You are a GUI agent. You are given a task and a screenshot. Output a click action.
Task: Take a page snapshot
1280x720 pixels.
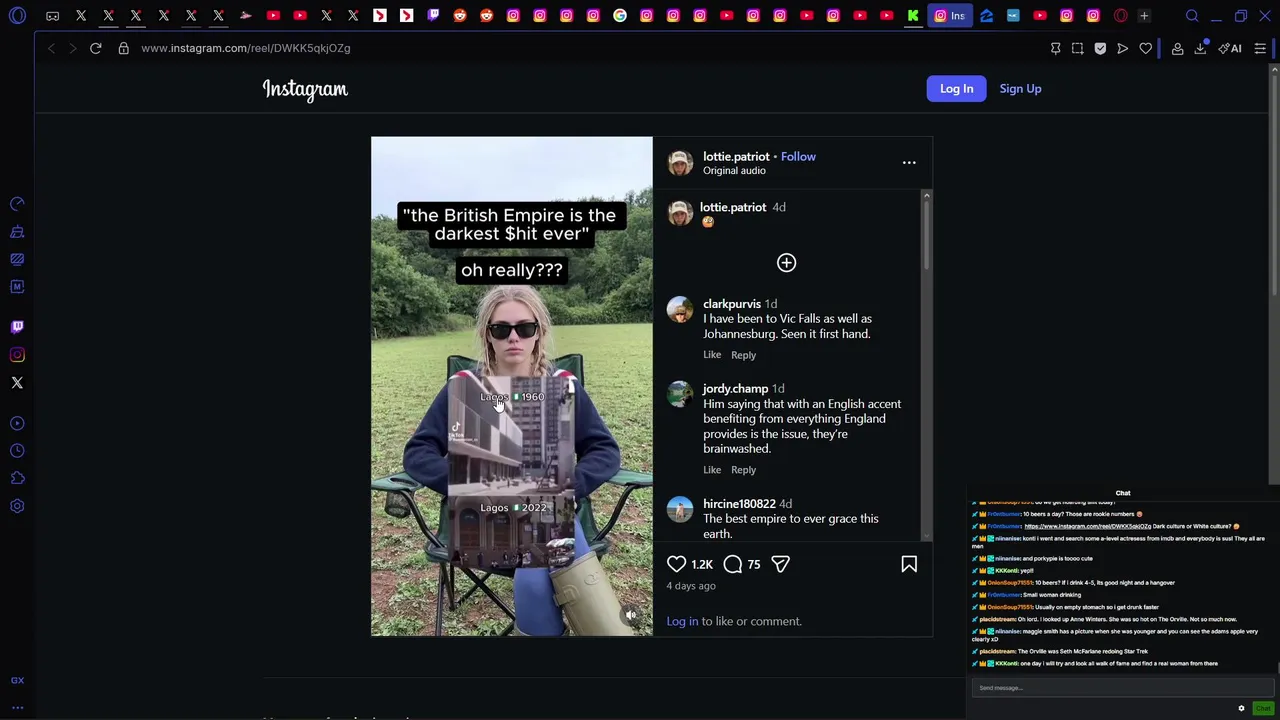click(x=1078, y=48)
